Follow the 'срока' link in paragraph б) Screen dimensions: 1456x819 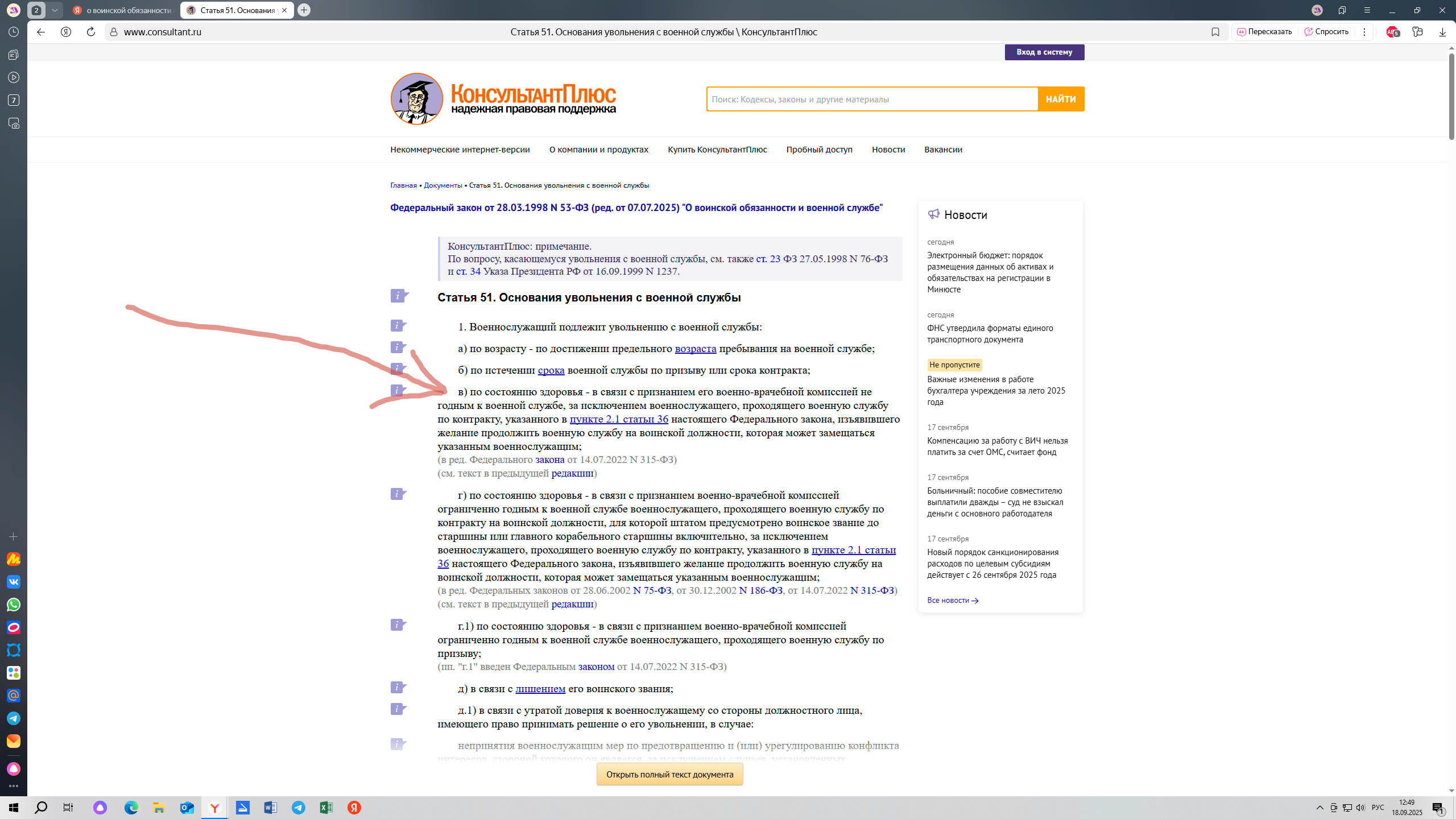pyautogui.click(x=551, y=370)
